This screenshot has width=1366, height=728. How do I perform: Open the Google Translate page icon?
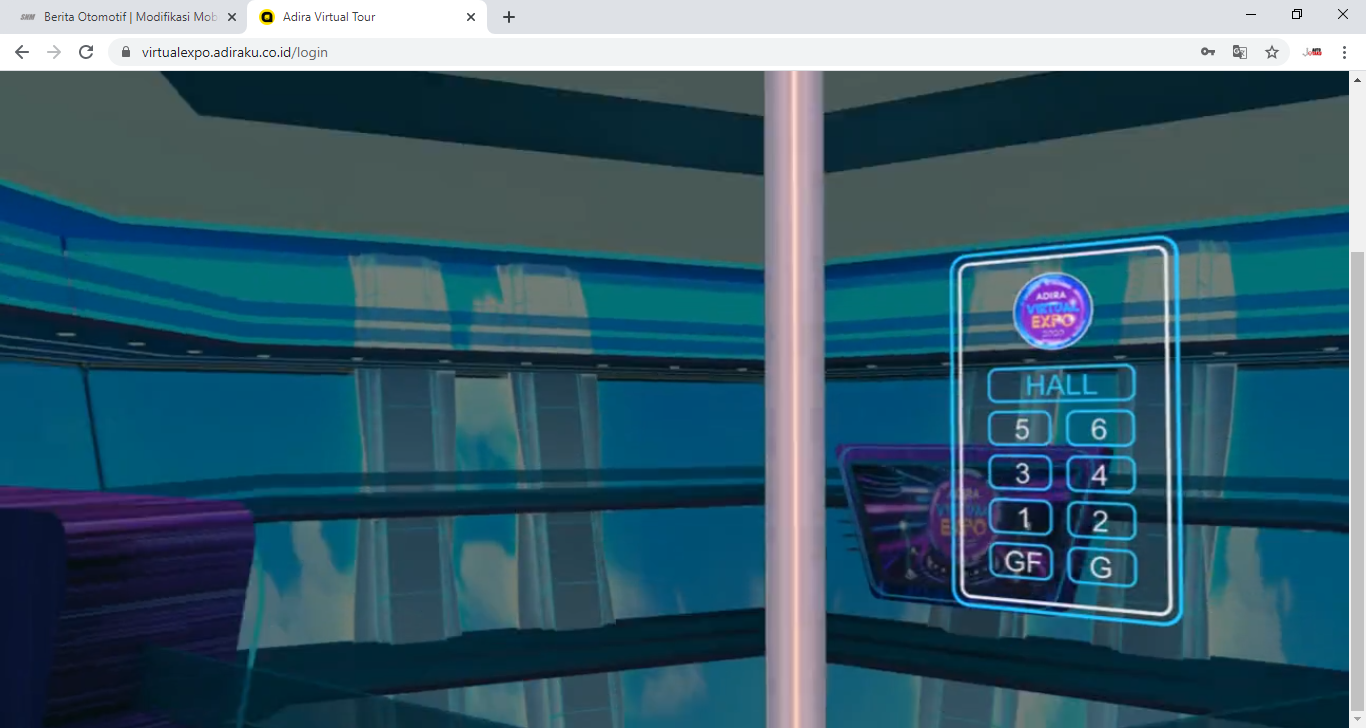pos(1240,52)
